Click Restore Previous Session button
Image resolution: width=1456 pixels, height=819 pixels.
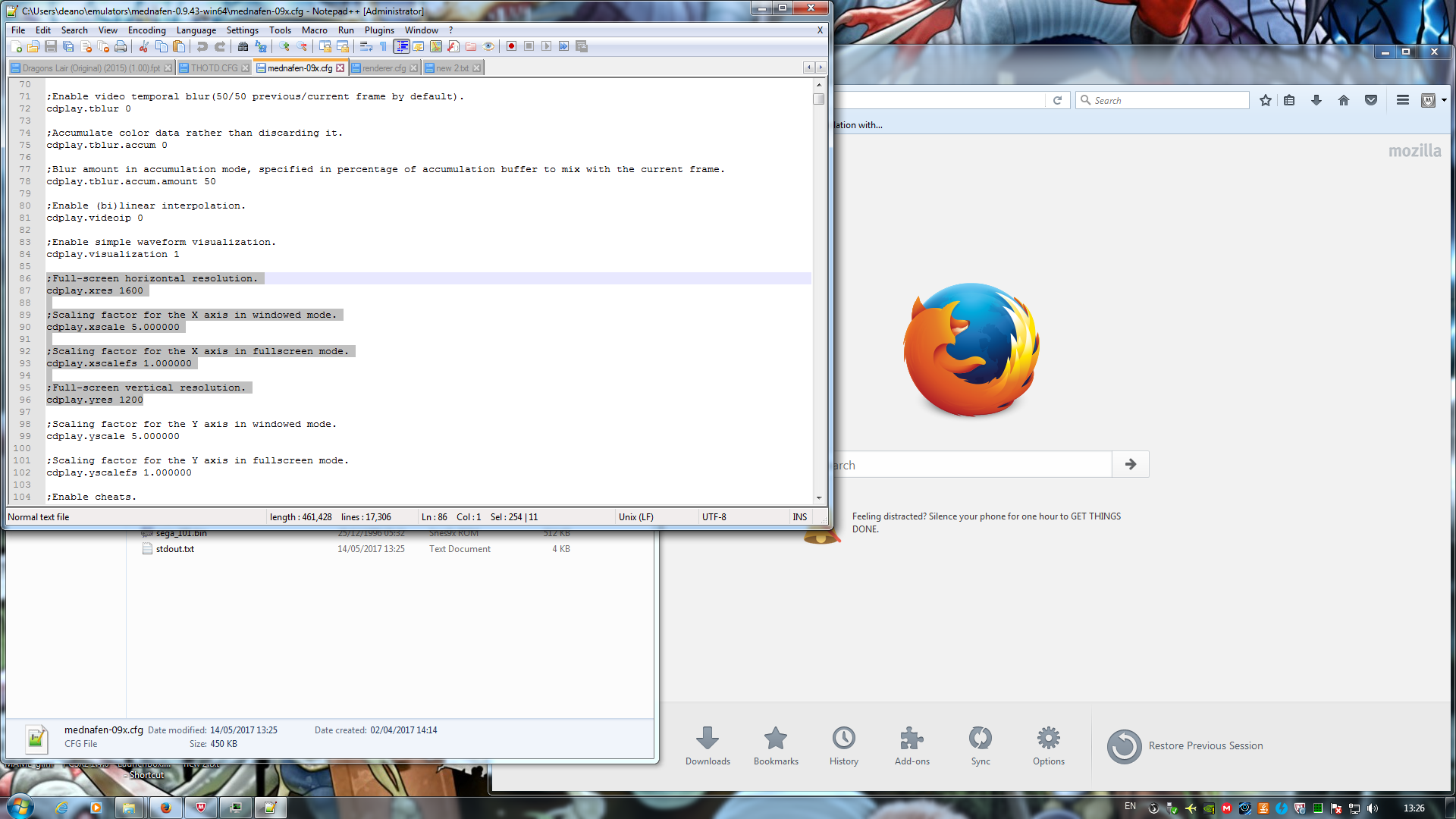1185,746
